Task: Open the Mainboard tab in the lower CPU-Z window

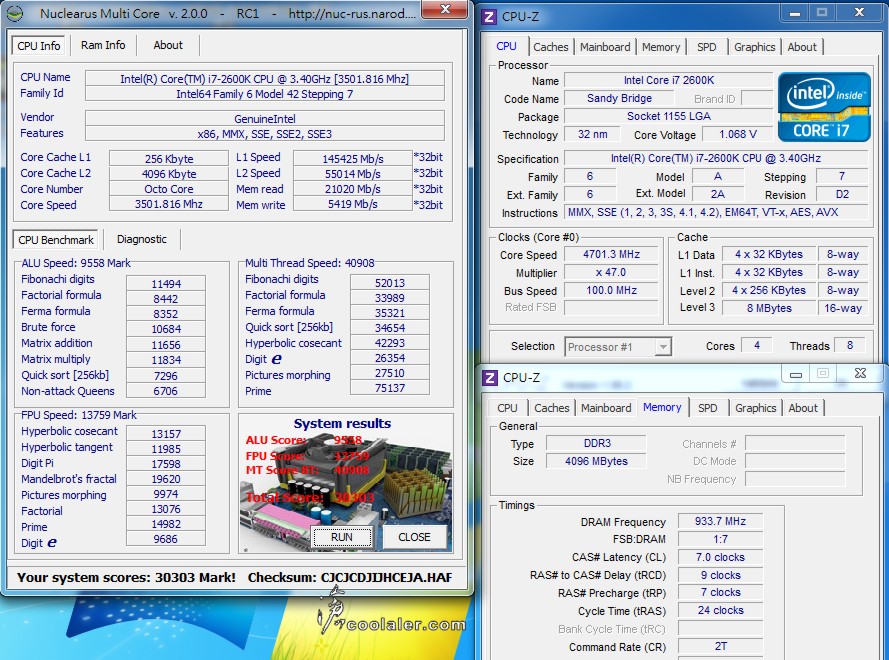Action: pos(606,408)
